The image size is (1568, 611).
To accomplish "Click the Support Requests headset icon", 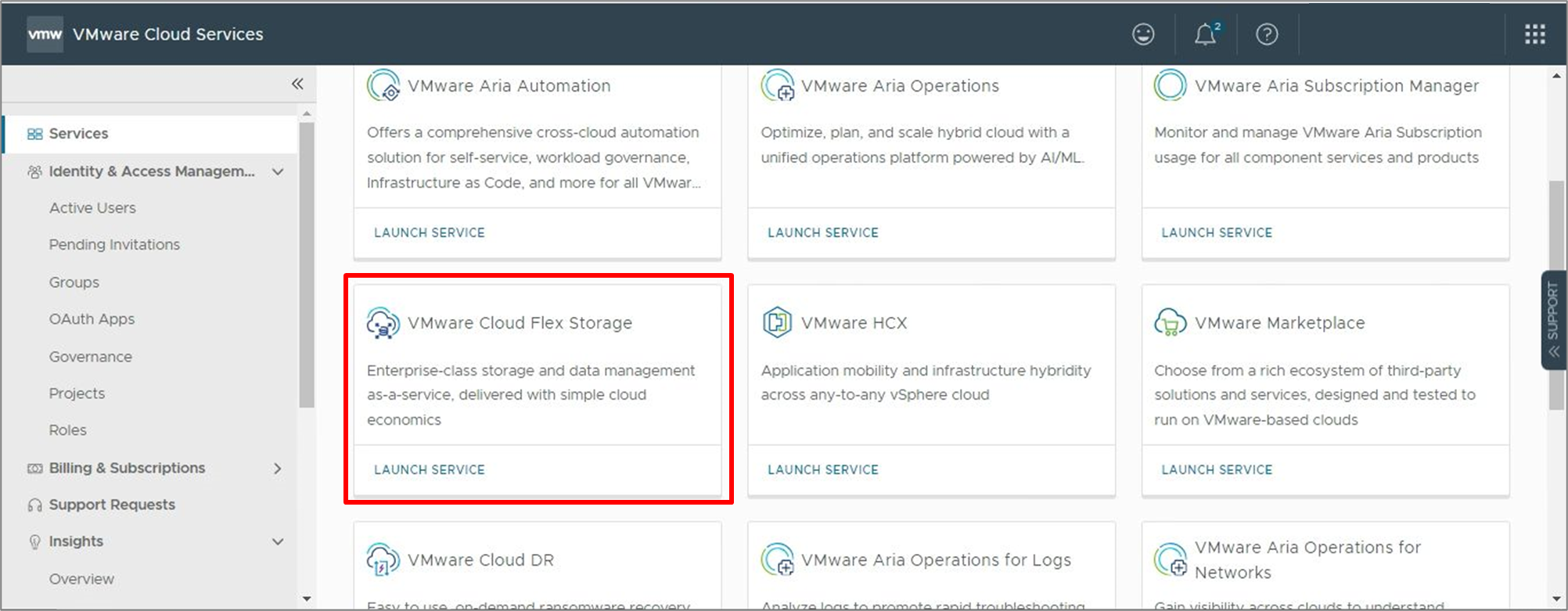I will click(x=34, y=505).
